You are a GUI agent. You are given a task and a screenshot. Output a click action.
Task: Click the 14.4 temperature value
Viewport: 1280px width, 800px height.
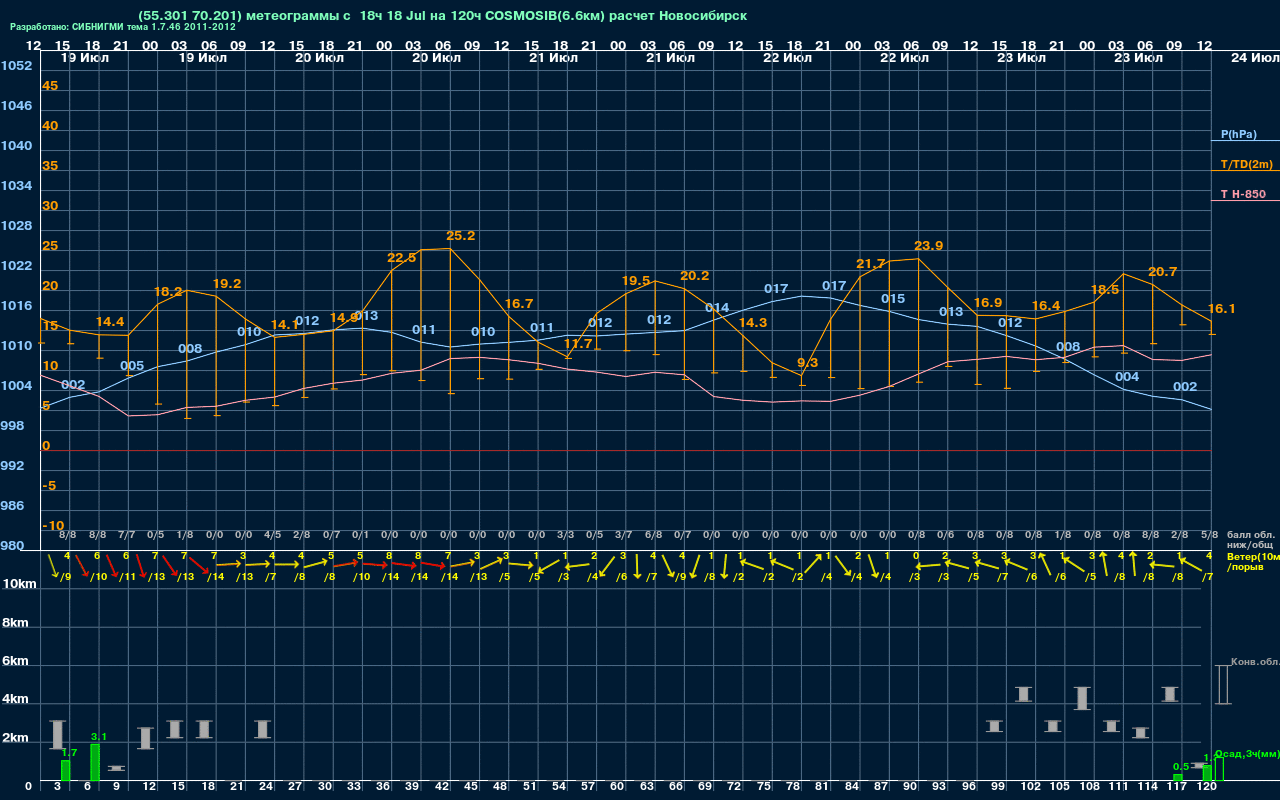[x=110, y=322]
